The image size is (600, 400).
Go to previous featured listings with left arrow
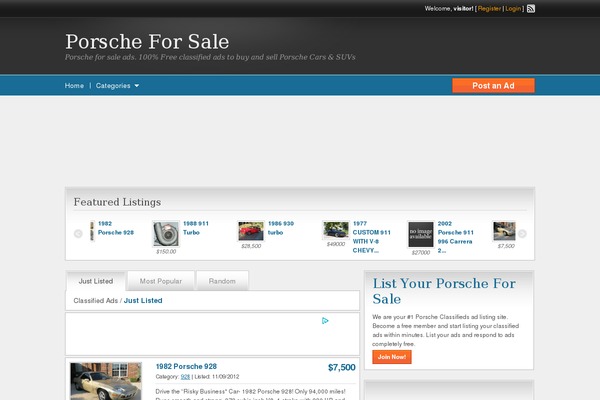click(78, 233)
